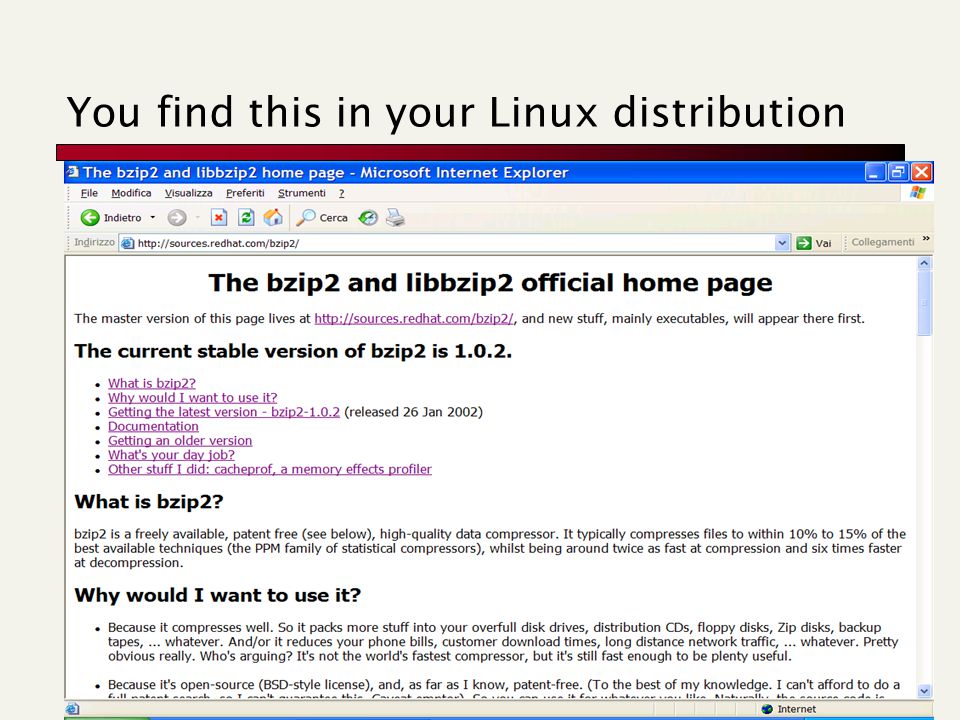The image size is (960, 720).
Task: Click the green Indietro back arrow
Action: coord(90,217)
